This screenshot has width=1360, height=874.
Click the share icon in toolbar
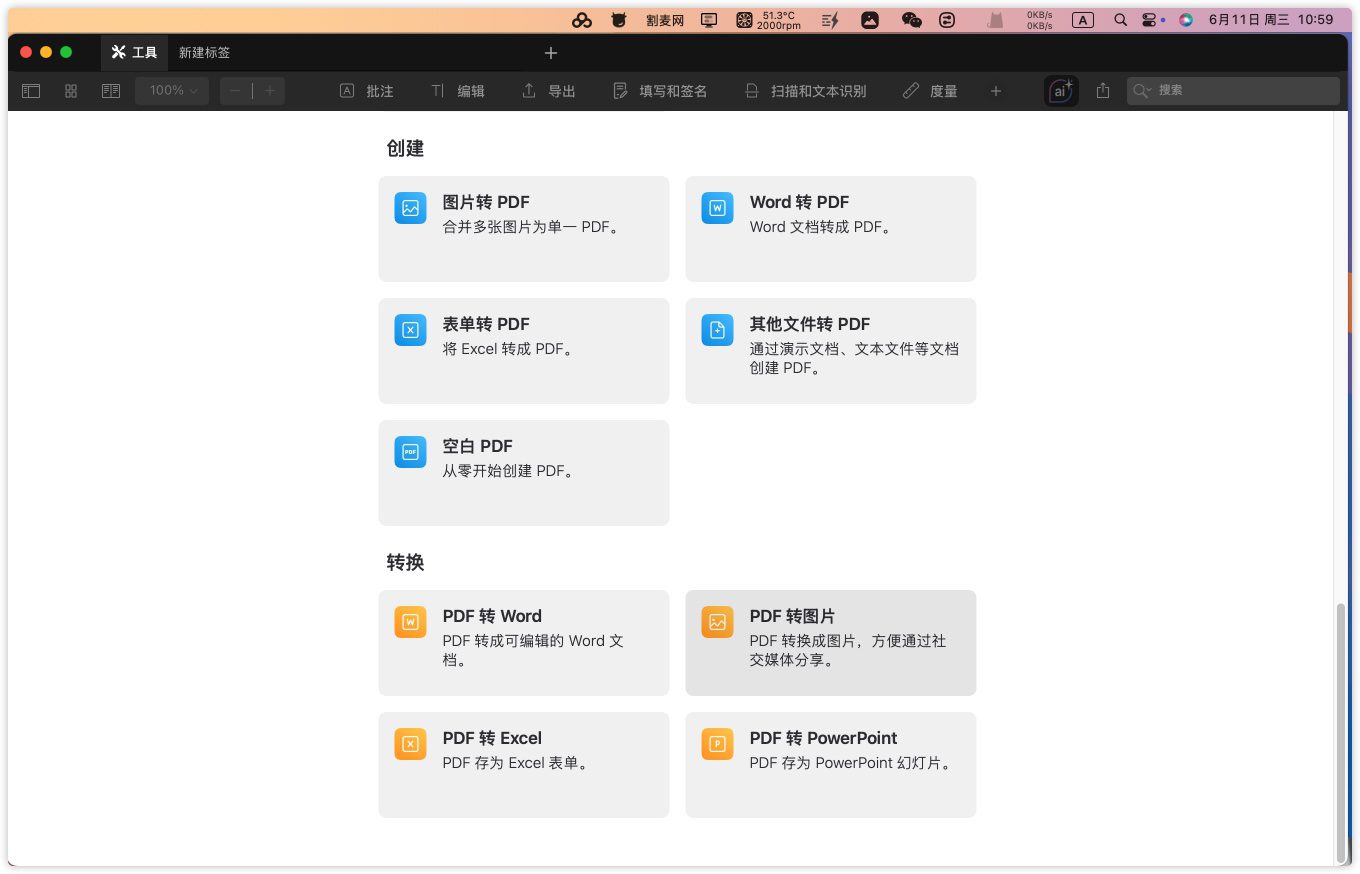[1103, 91]
